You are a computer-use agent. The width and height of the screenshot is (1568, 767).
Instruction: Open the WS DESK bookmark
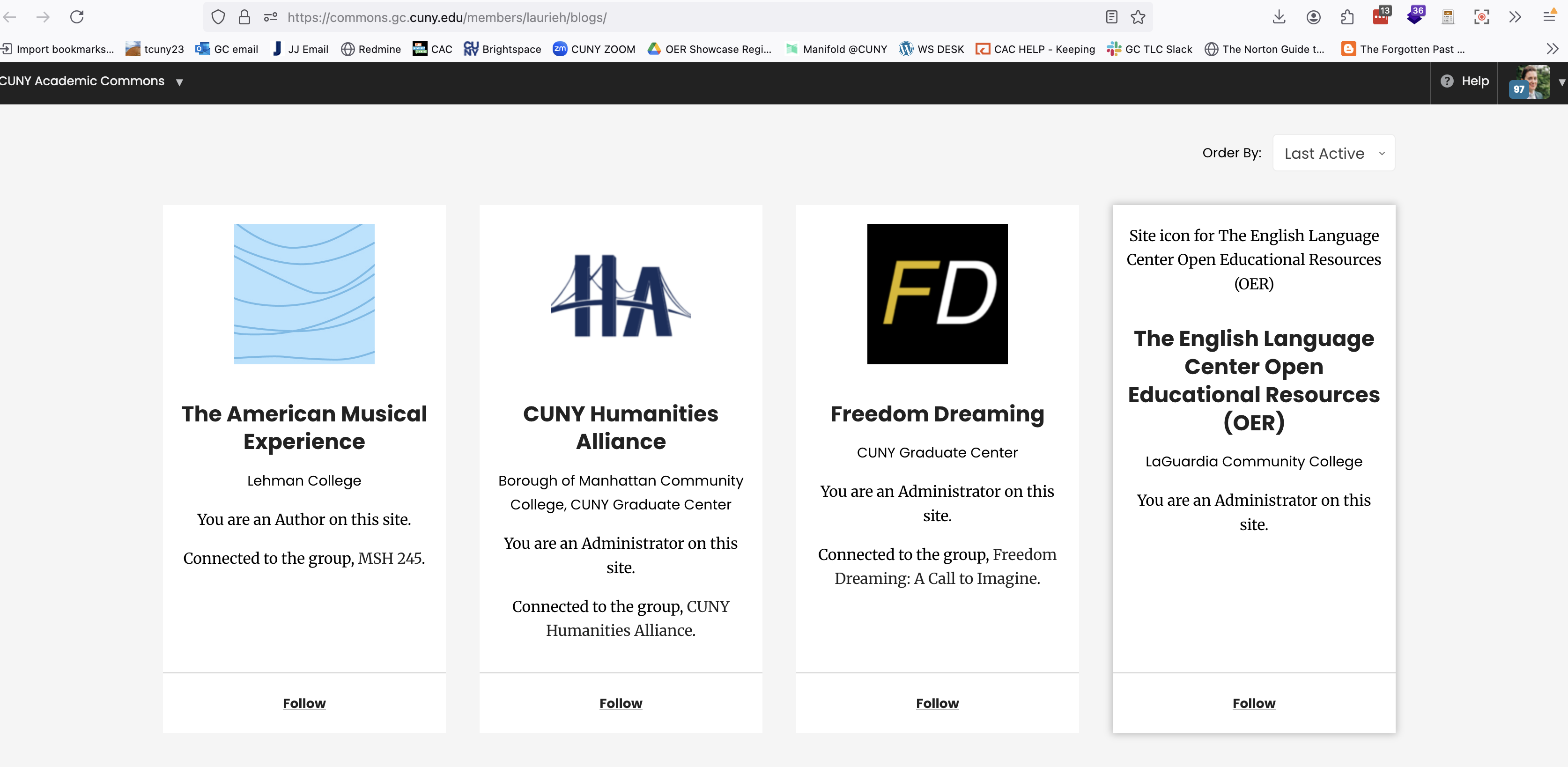coord(932,49)
